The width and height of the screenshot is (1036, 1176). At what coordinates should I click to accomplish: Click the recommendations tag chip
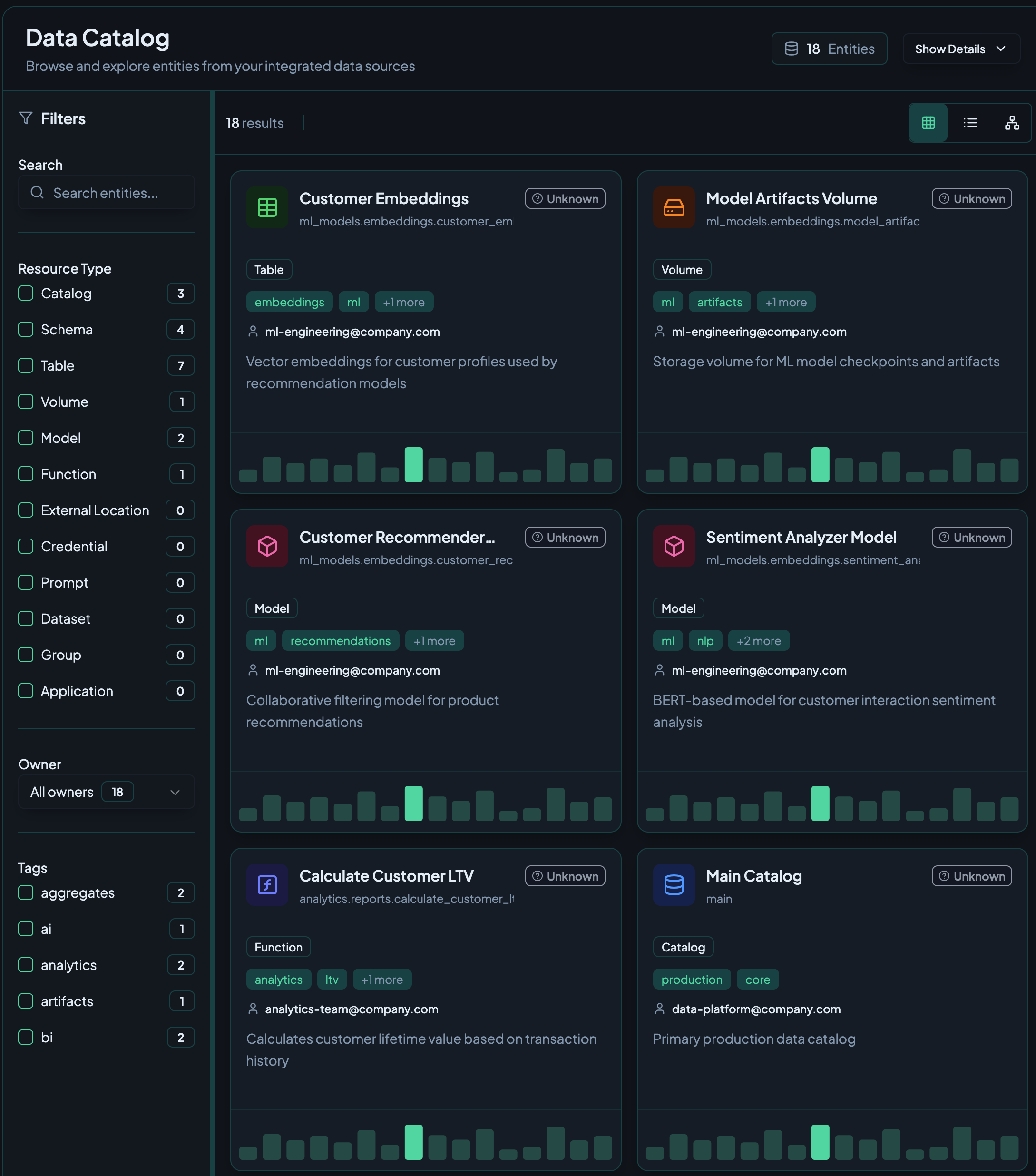tap(340, 641)
